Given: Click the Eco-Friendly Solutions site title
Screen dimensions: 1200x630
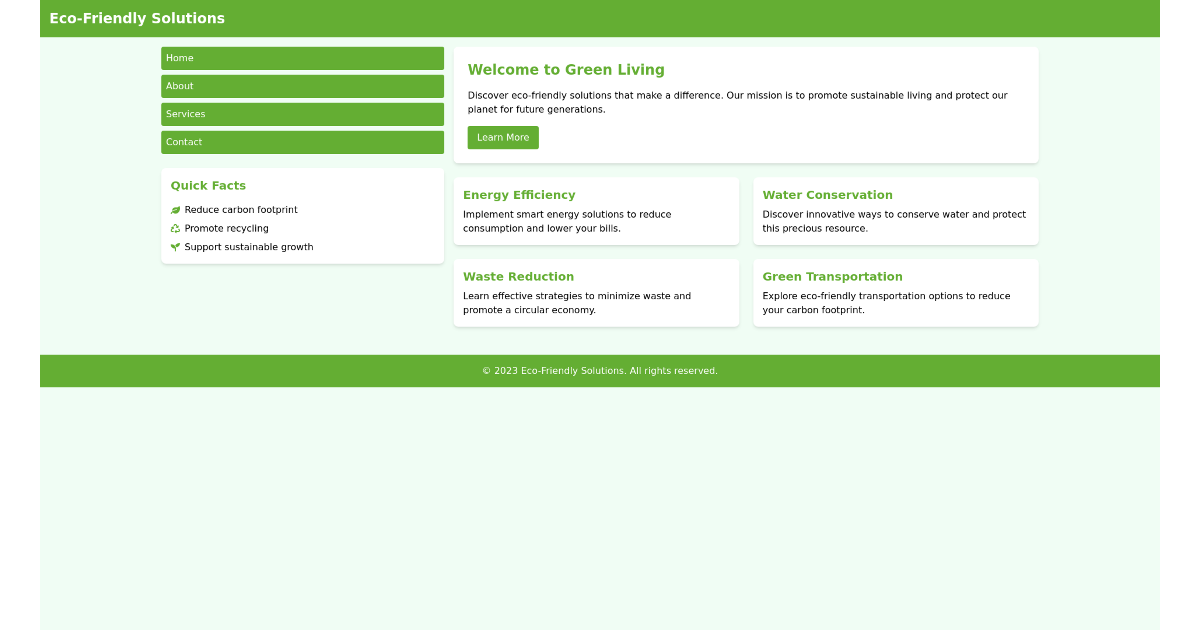Looking at the screenshot, I should [x=137, y=18].
